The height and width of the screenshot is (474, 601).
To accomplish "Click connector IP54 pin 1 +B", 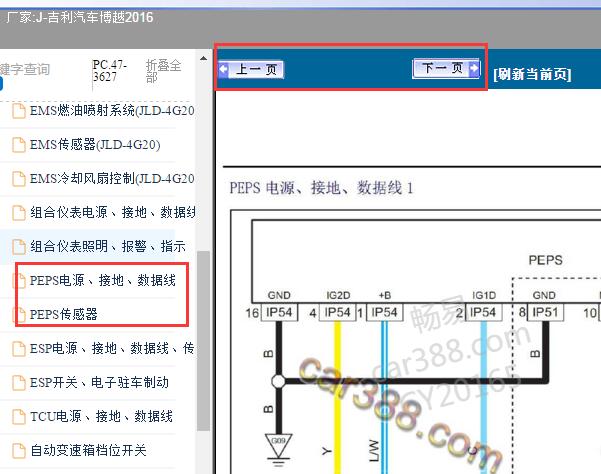I will 384,312.
